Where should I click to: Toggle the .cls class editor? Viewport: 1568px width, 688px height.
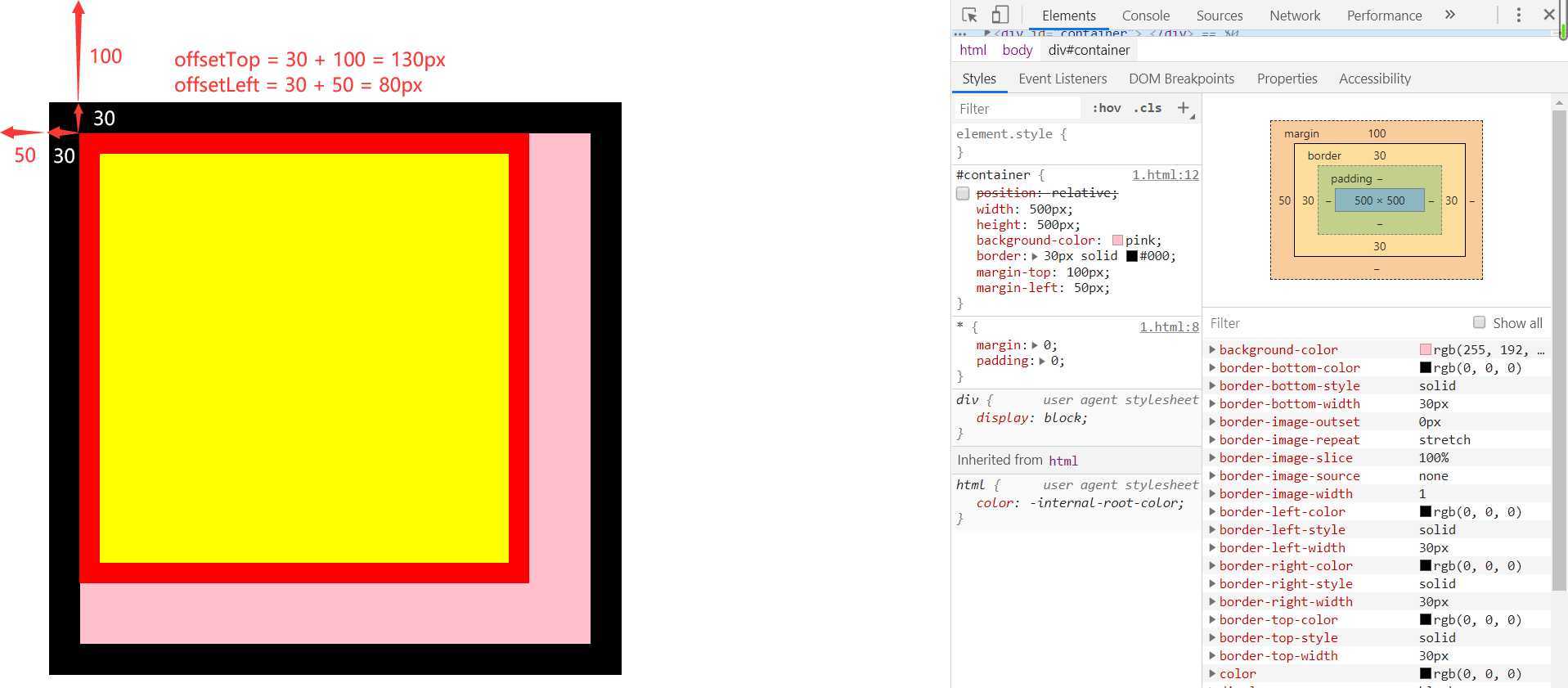tap(1148, 108)
